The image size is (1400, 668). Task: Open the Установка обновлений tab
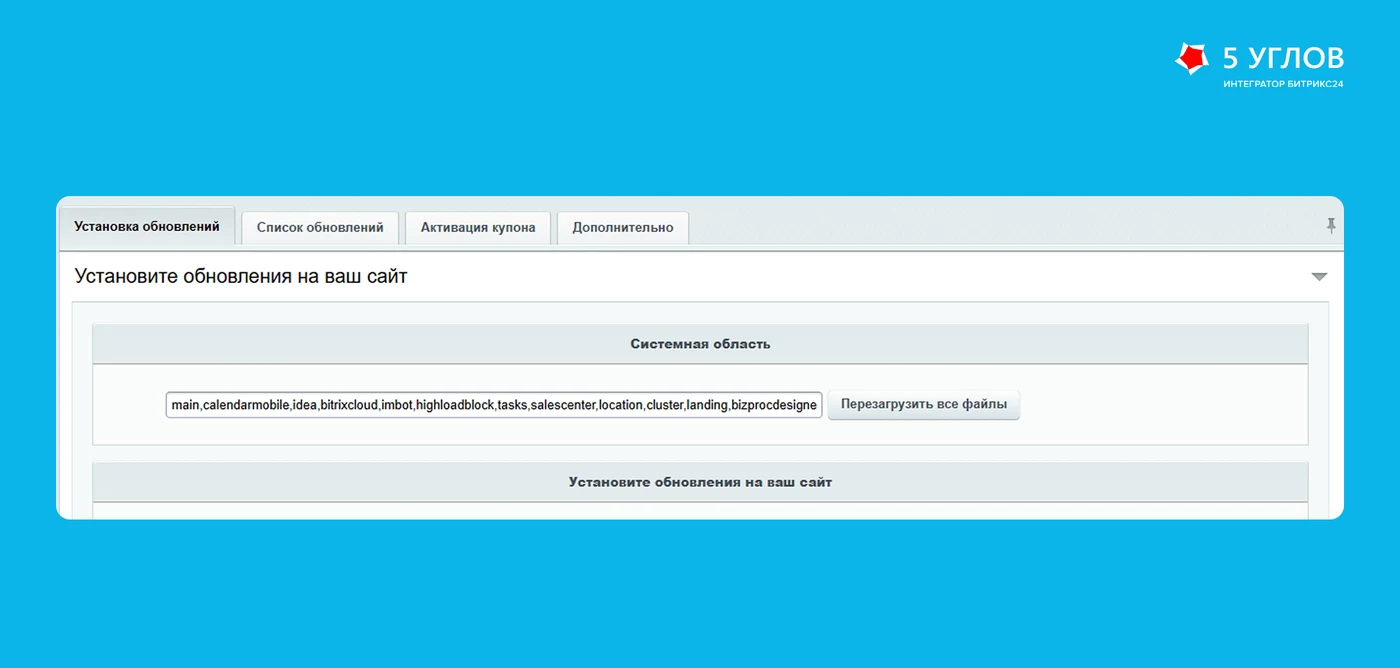point(147,226)
